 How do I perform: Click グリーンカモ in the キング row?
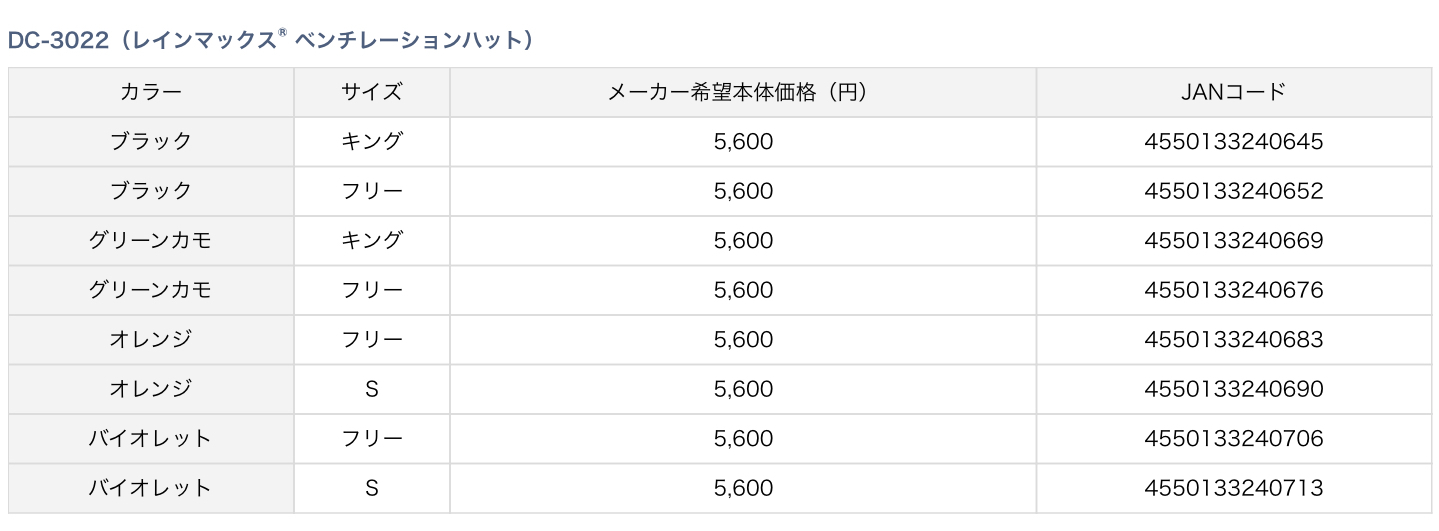click(x=151, y=240)
